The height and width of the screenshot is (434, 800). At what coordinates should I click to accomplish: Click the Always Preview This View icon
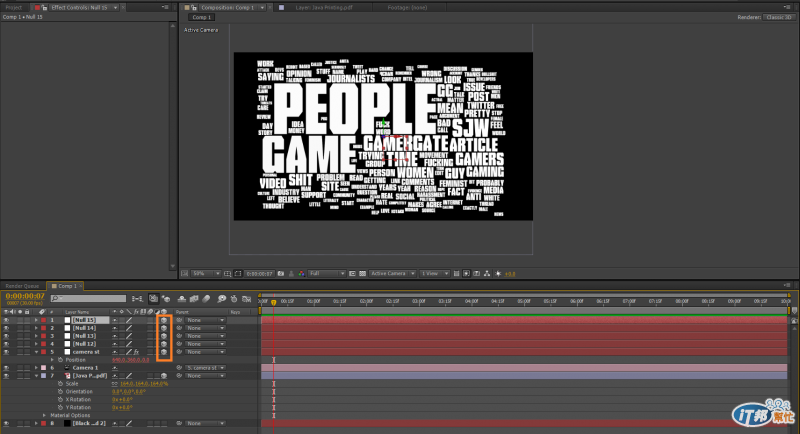(185, 274)
